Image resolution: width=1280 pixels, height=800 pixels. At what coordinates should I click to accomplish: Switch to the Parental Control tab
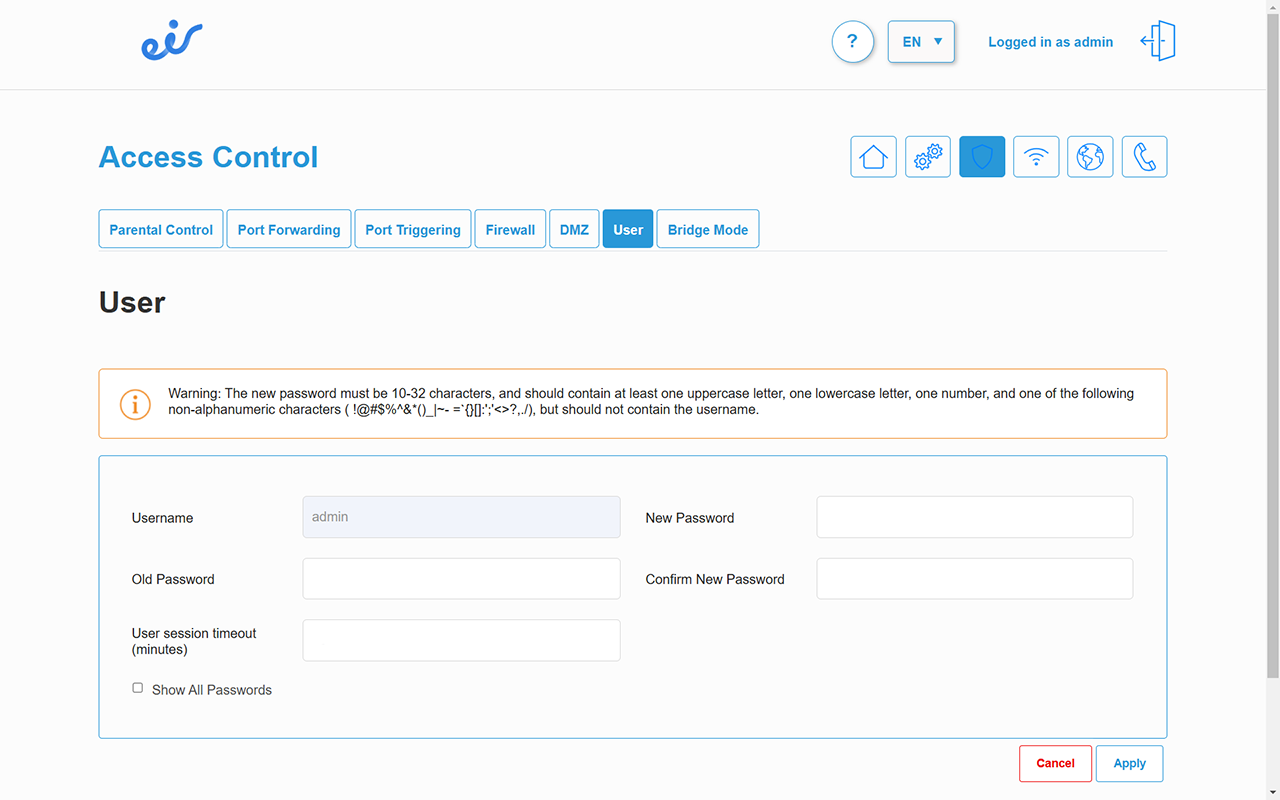click(x=161, y=229)
